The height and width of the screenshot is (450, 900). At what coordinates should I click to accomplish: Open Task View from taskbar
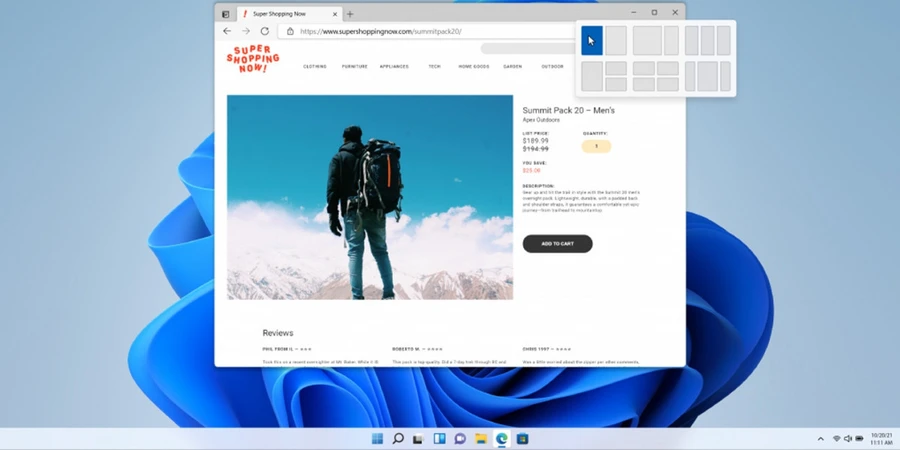pyautogui.click(x=418, y=439)
